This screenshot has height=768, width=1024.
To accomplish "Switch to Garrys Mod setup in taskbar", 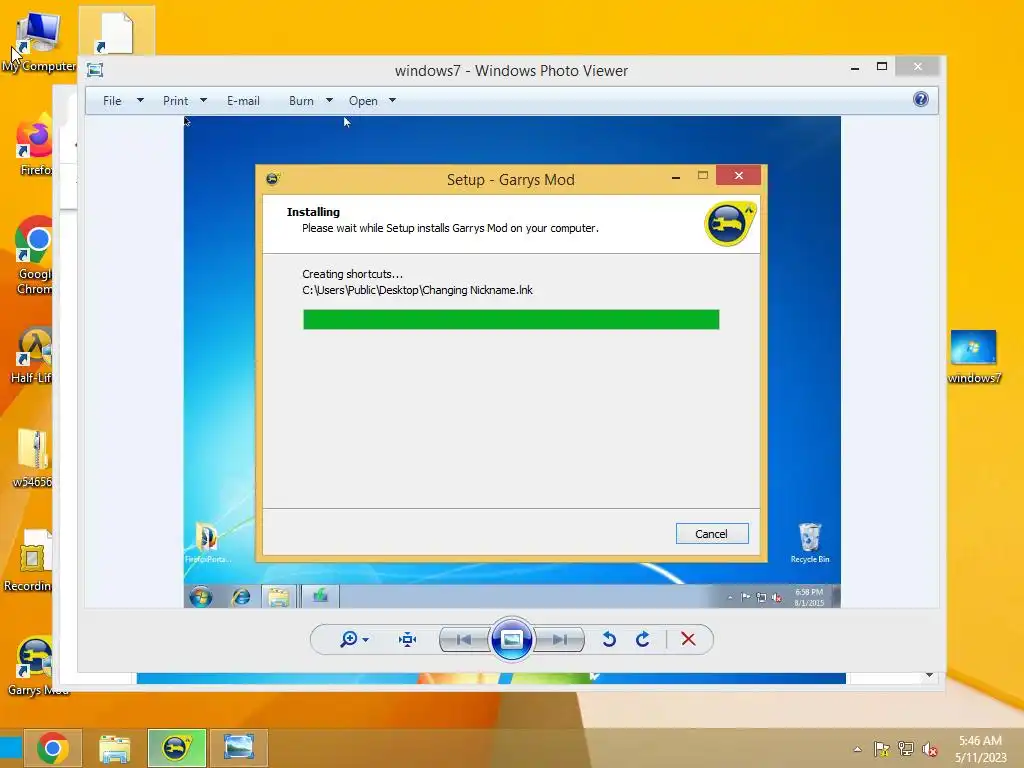I will pyautogui.click(x=177, y=748).
